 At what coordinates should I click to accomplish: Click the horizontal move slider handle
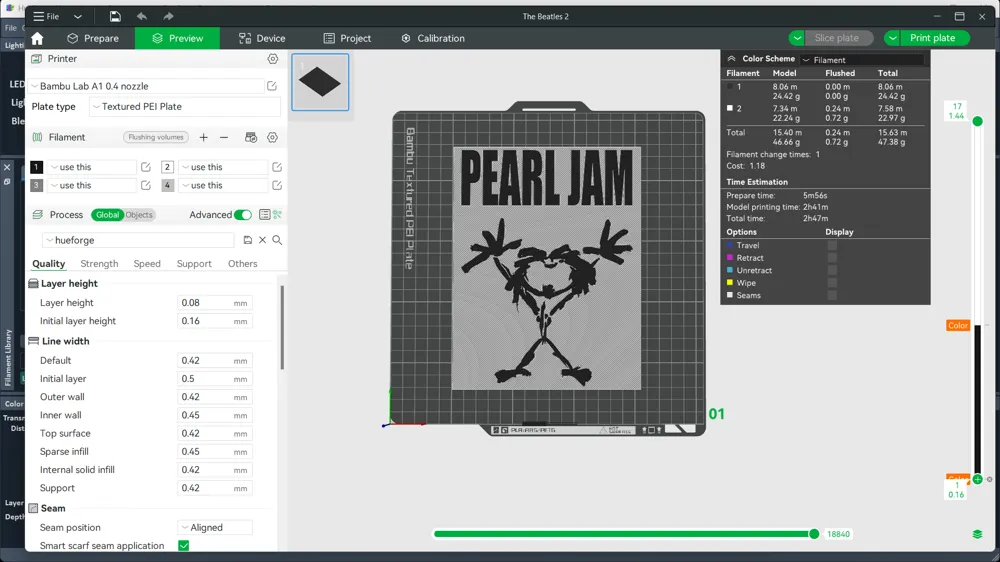[814, 534]
